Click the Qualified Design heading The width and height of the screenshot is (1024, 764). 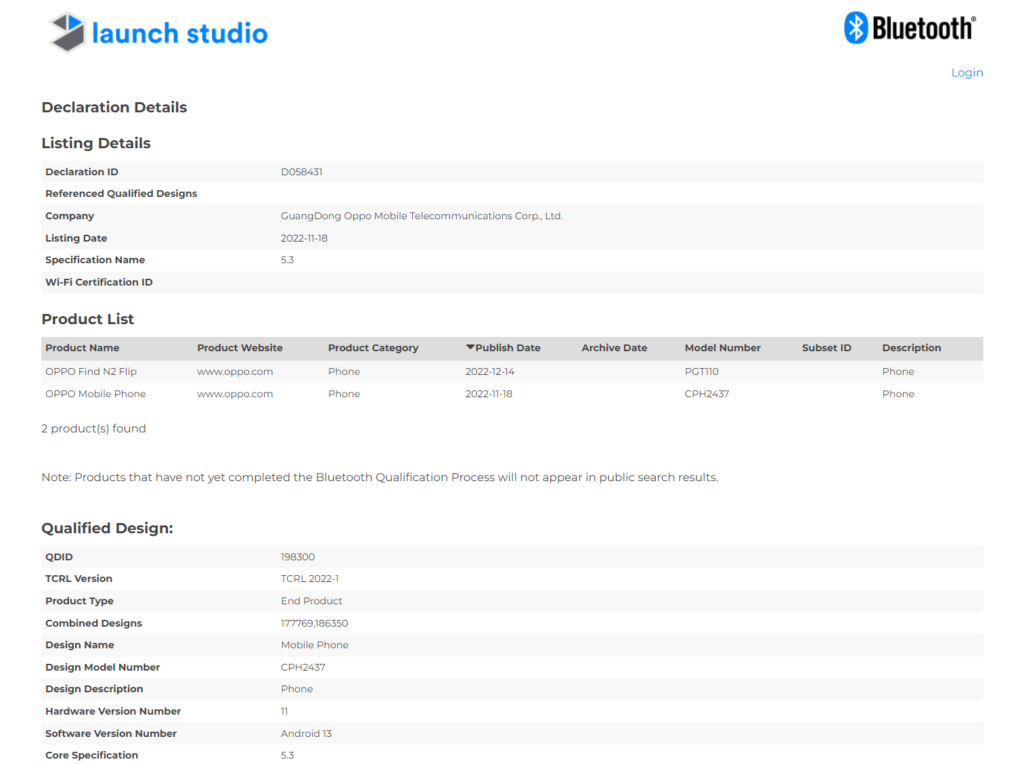(x=107, y=528)
